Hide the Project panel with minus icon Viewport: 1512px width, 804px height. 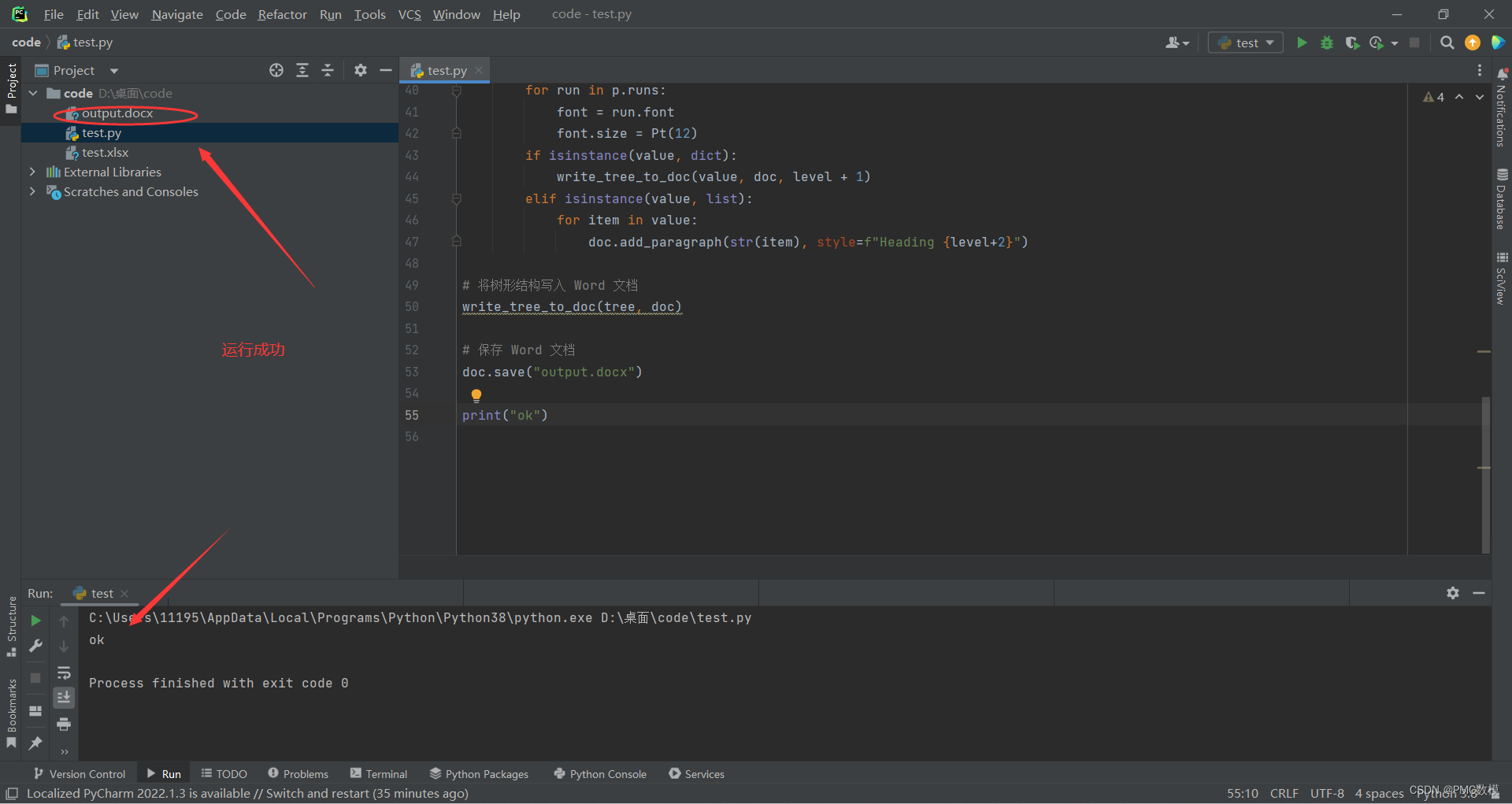coord(386,70)
